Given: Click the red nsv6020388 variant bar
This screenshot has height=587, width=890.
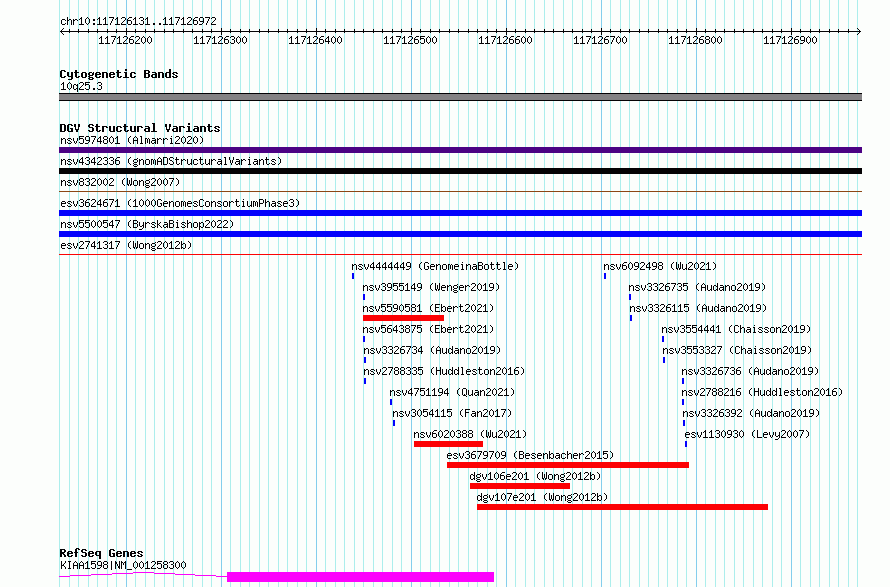Looking at the screenshot, I should coord(448,444).
